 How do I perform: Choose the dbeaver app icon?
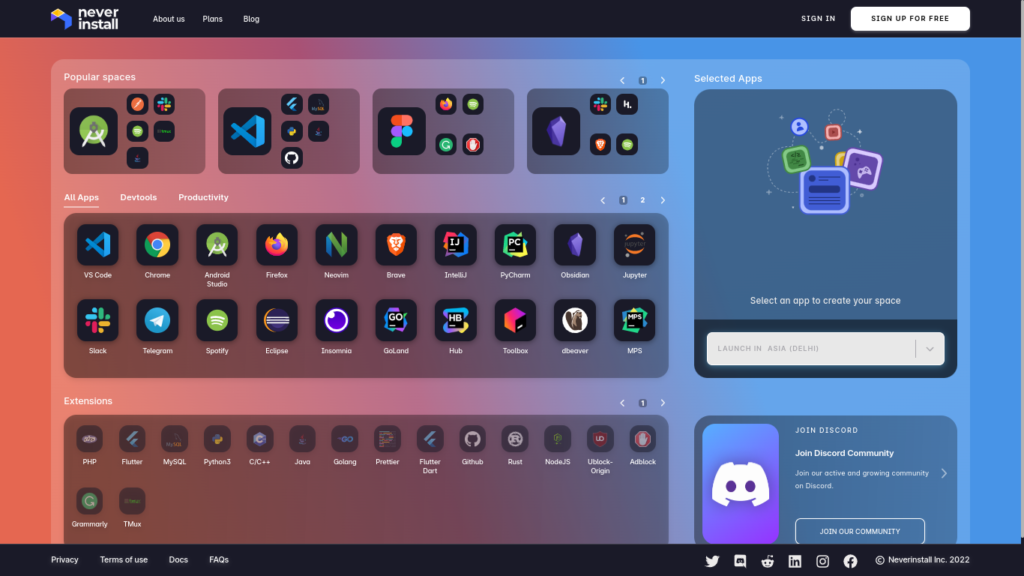click(575, 320)
